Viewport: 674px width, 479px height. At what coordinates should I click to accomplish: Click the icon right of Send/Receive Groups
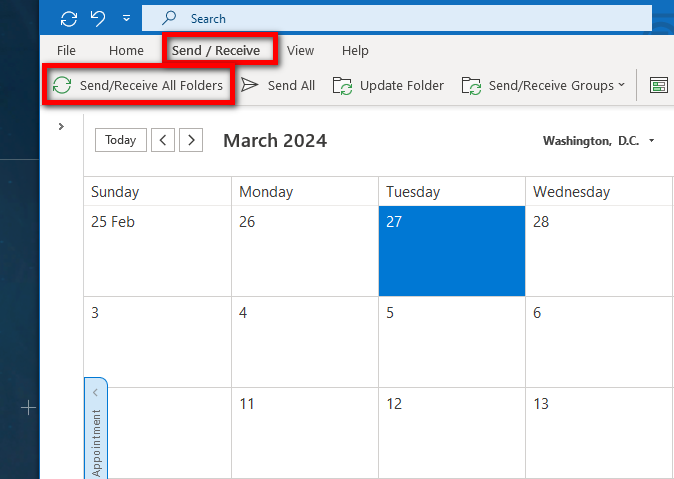pos(659,86)
